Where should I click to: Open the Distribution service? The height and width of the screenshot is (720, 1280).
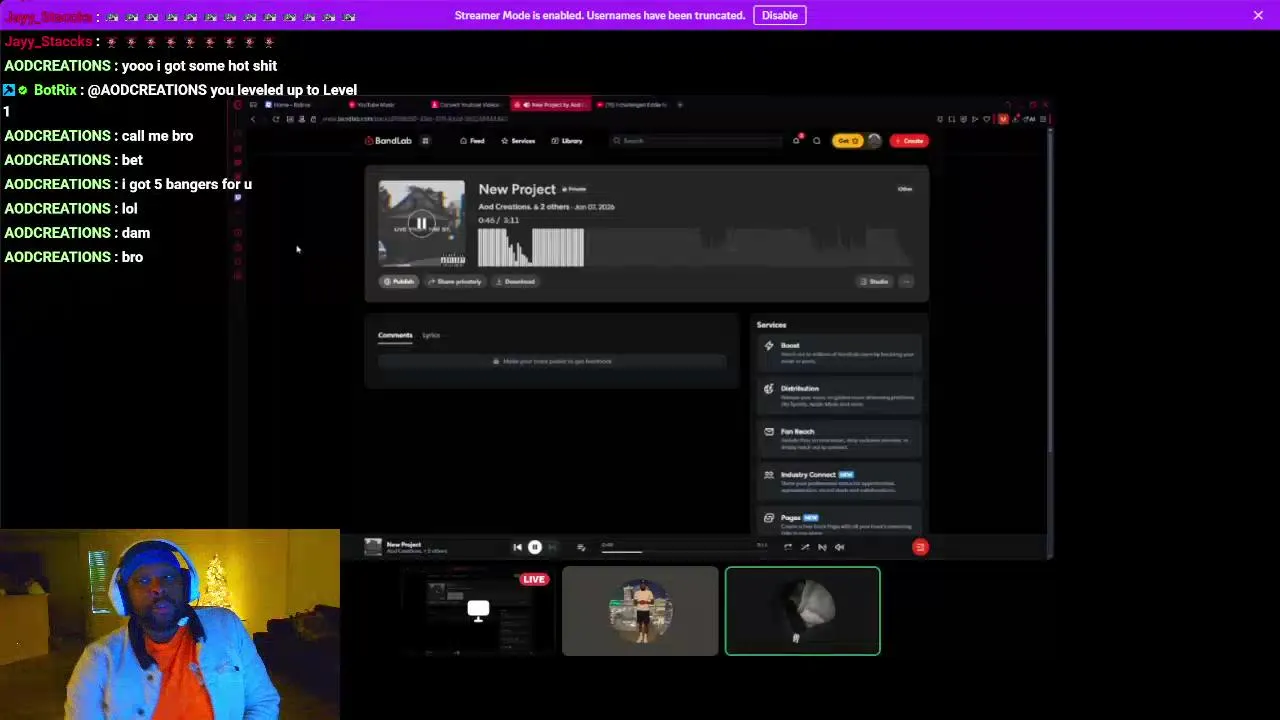[838, 395]
